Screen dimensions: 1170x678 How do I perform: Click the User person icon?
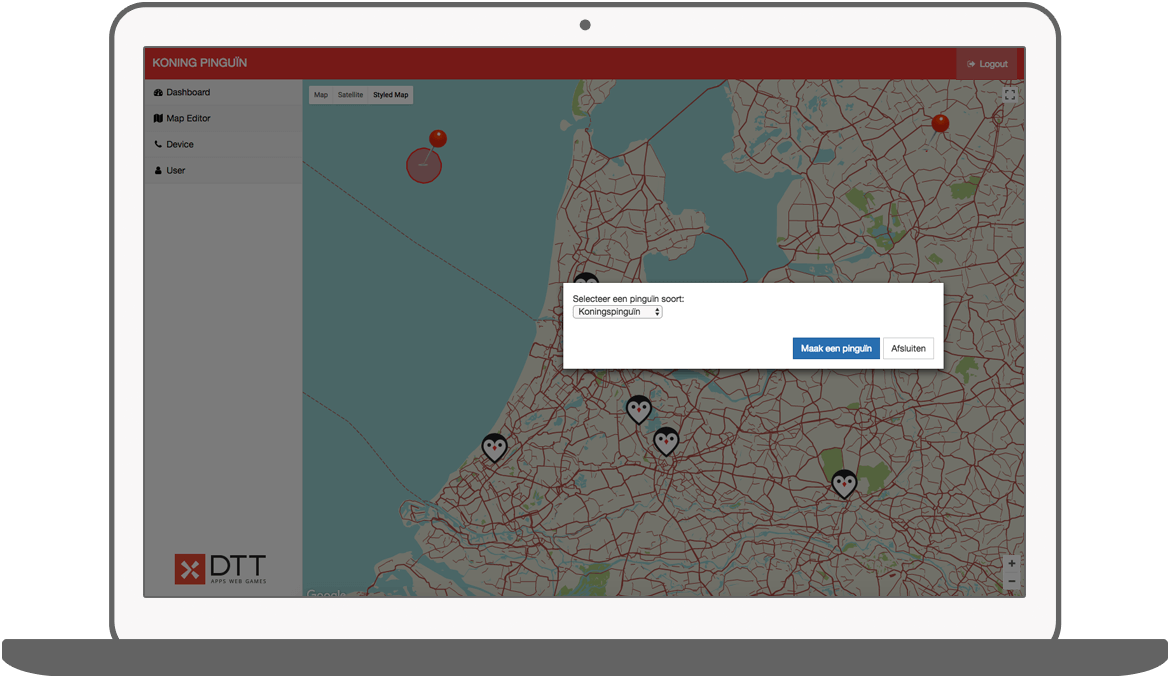coord(158,170)
